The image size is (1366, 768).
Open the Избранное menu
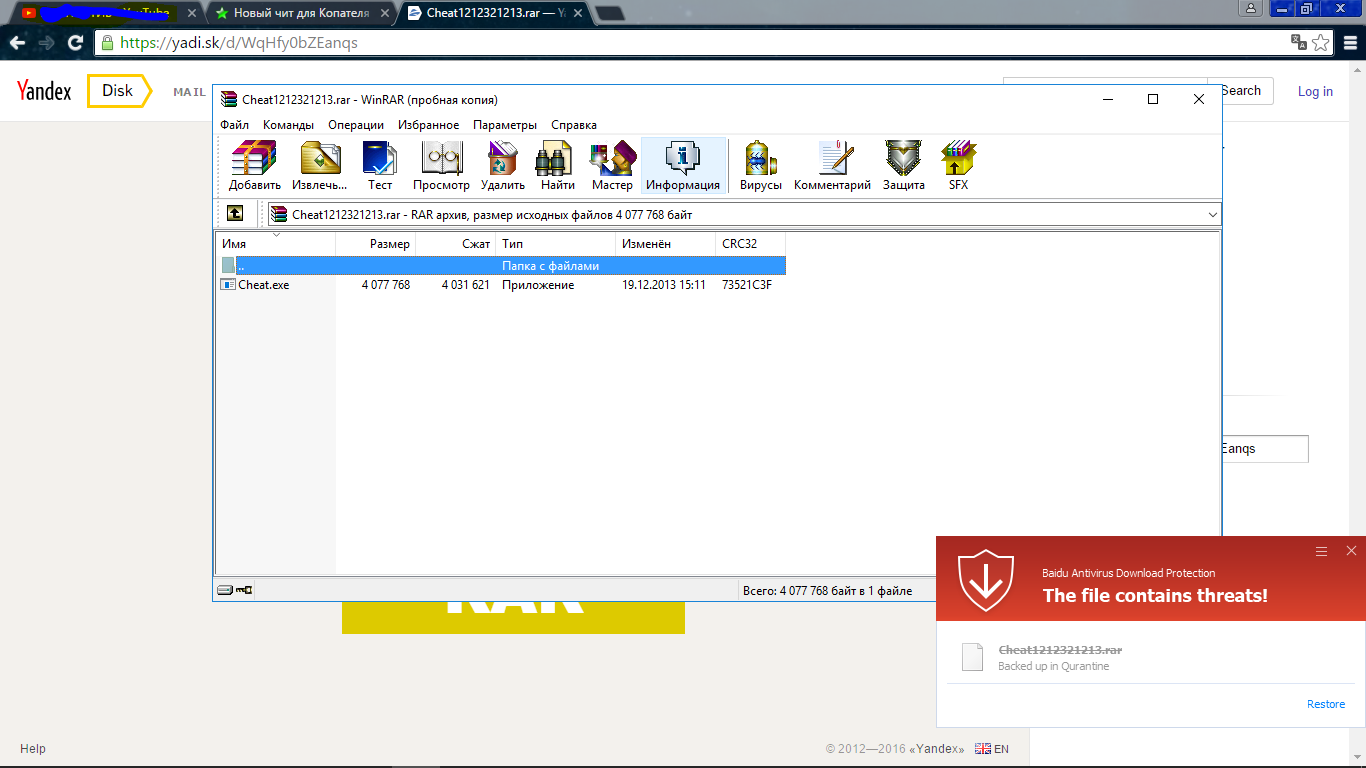(x=429, y=125)
